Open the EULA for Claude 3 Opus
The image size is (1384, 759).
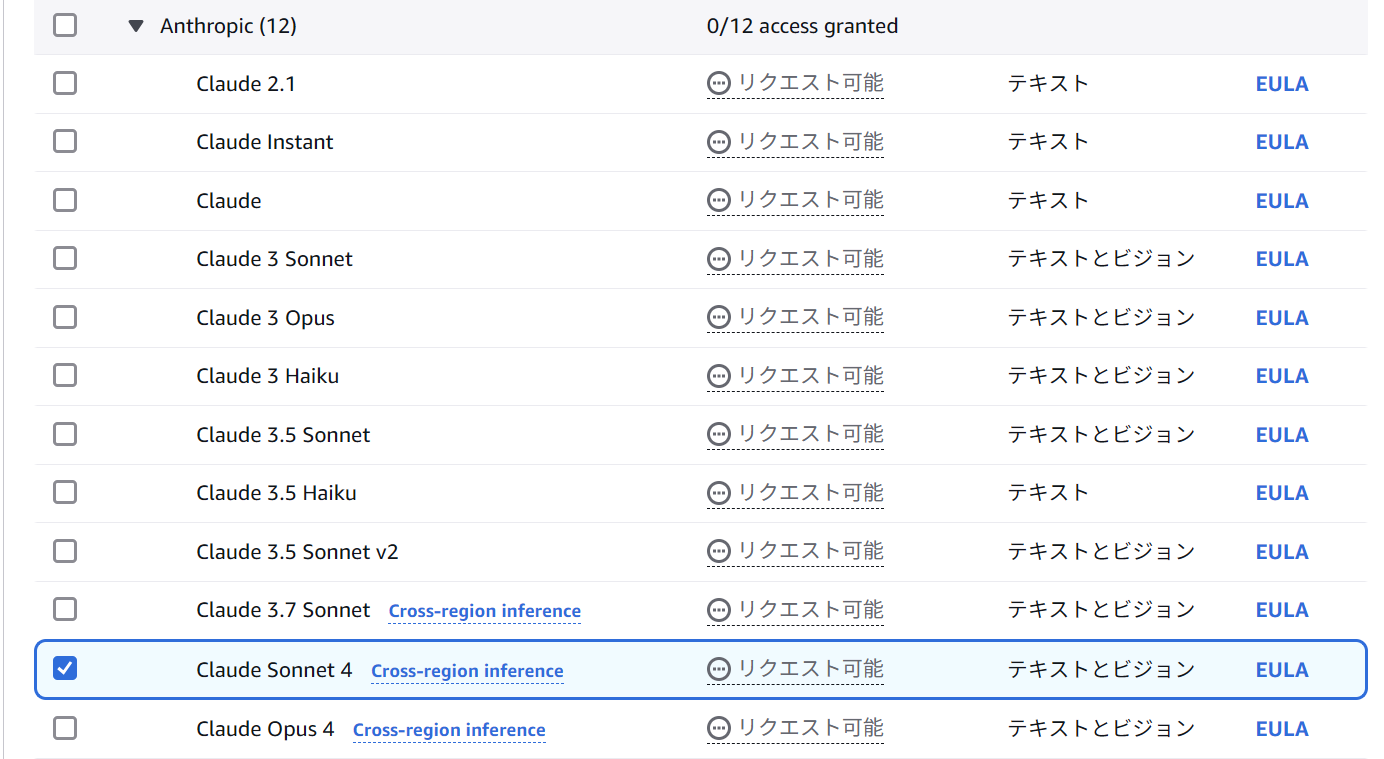pos(1282,318)
